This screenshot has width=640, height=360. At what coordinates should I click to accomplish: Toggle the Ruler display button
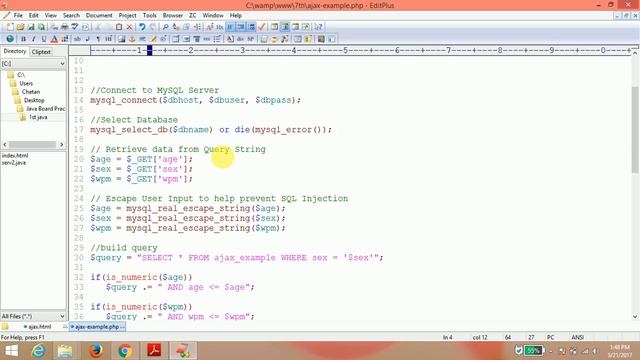pyautogui.click(x=251, y=27)
